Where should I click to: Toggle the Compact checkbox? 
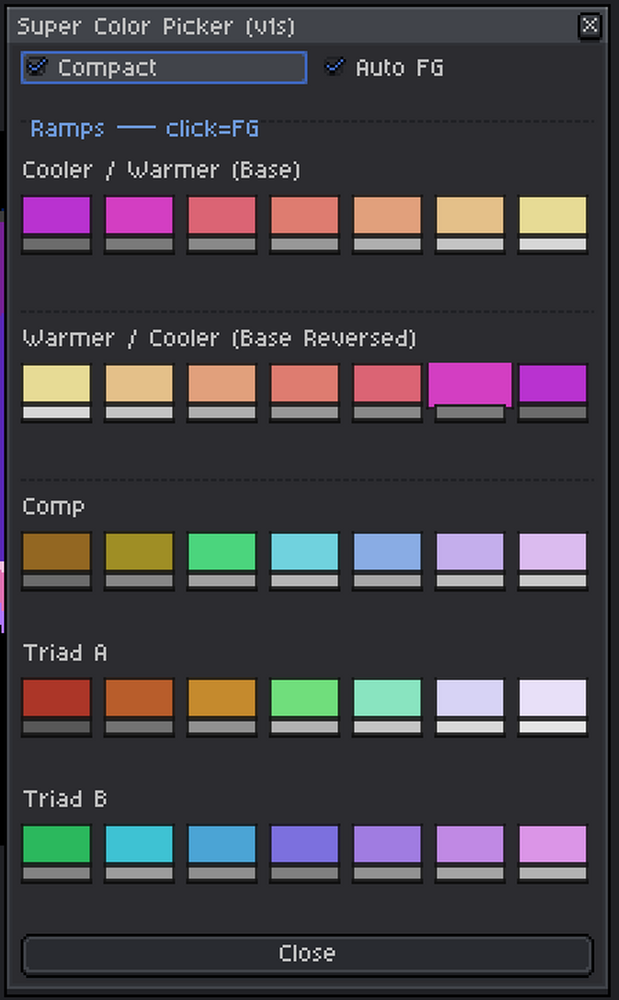[38, 67]
